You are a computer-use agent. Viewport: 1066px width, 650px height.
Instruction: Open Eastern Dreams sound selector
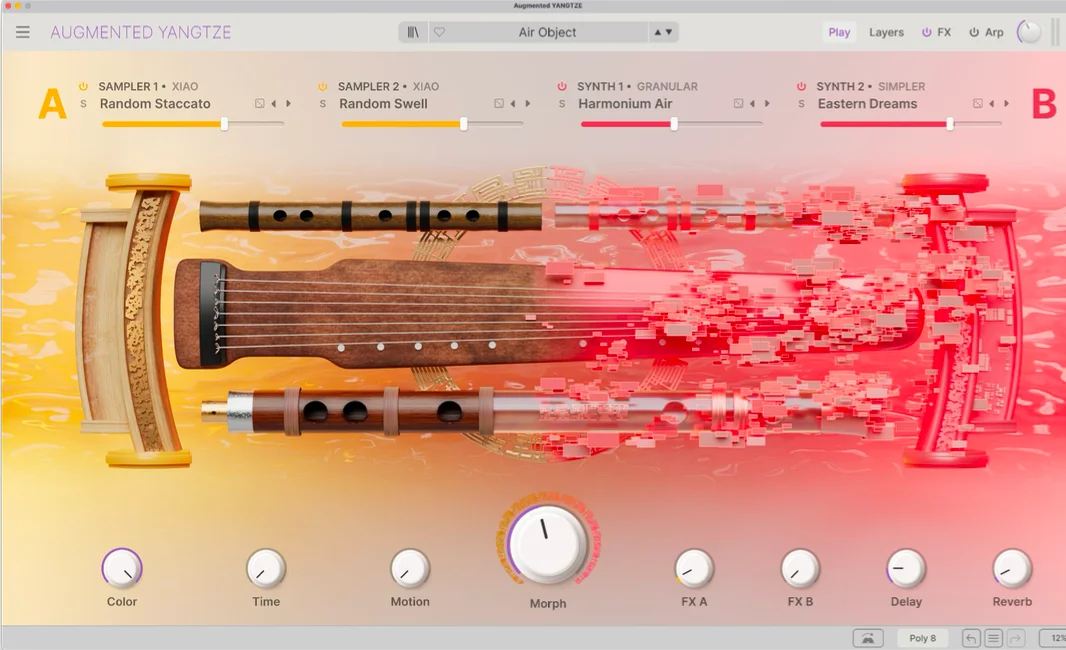[867, 104]
